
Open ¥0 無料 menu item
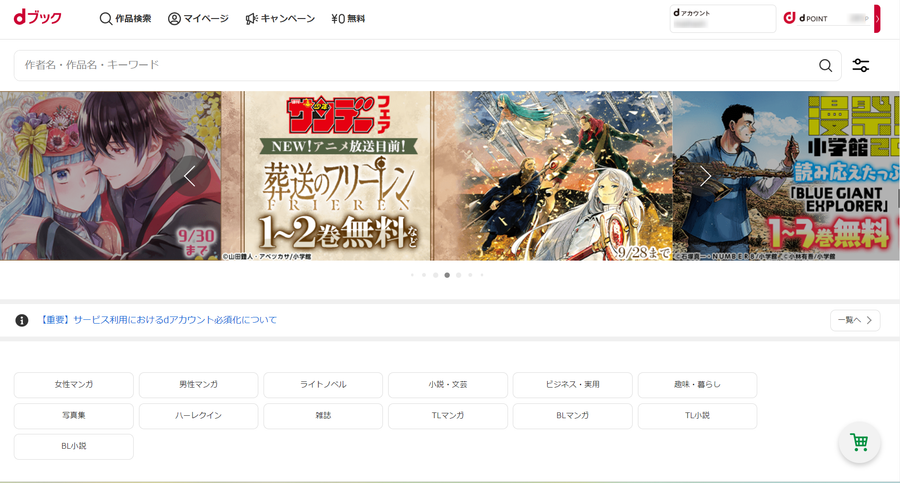tap(348, 18)
